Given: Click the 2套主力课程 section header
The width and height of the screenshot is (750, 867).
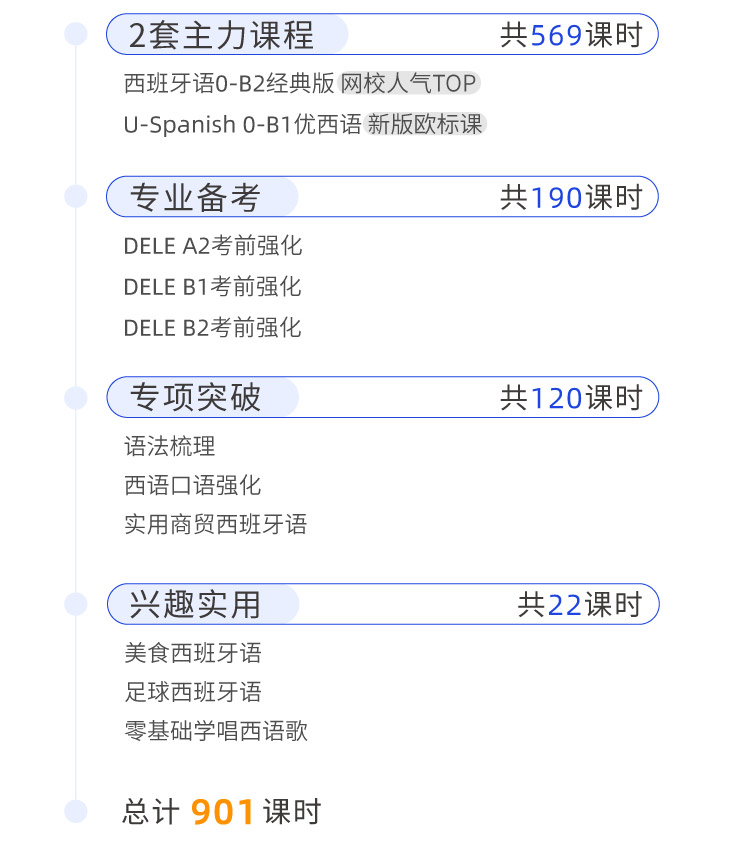Looking at the screenshot, I should point(222,36).
